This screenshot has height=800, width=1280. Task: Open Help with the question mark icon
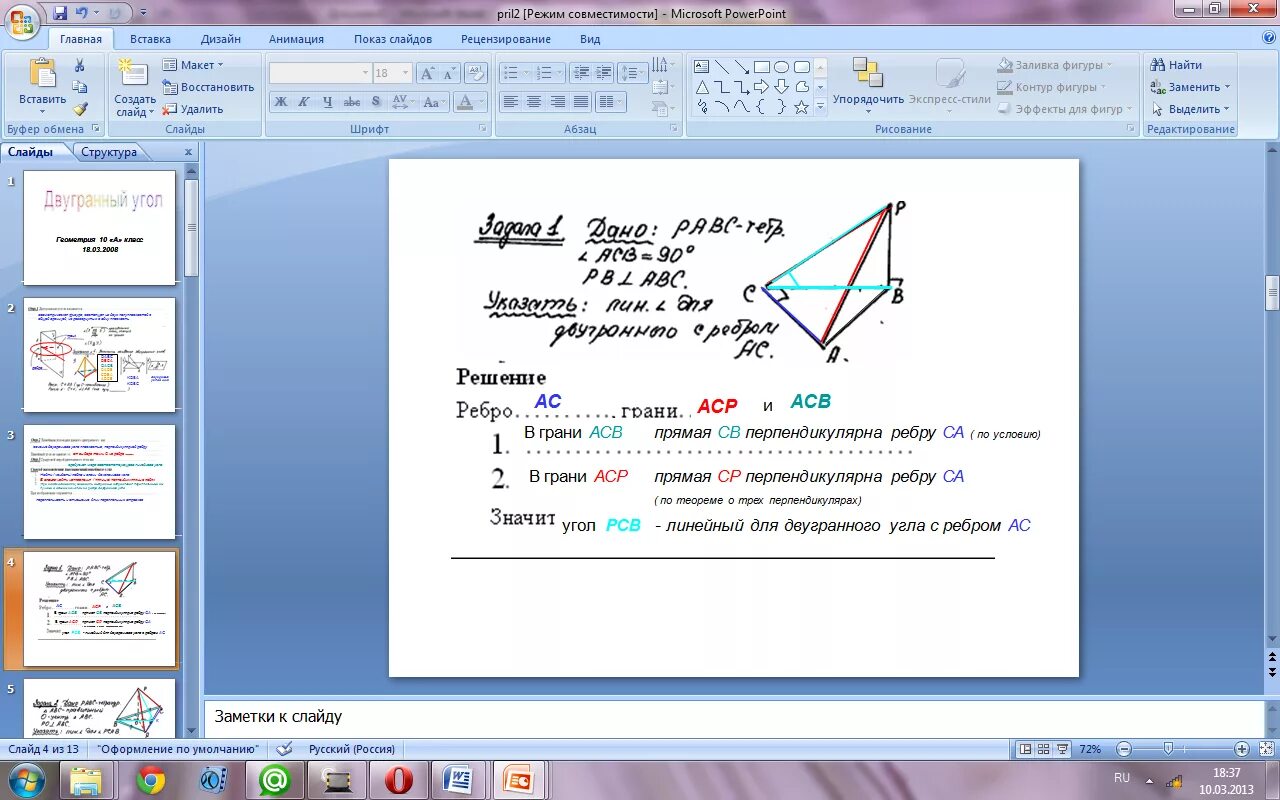point(1268,39)
